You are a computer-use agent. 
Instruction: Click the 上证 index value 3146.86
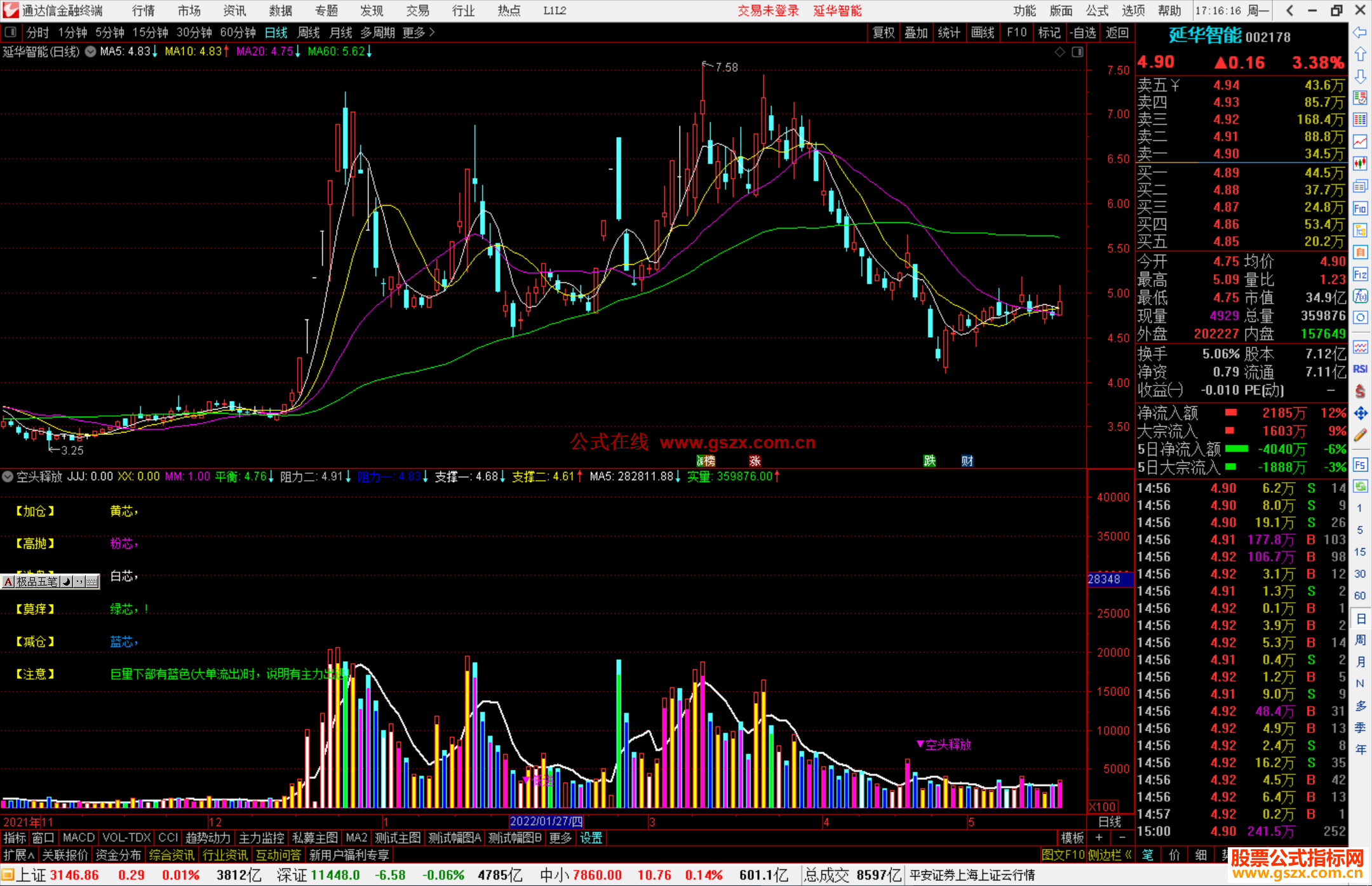[x=74, y=875]
